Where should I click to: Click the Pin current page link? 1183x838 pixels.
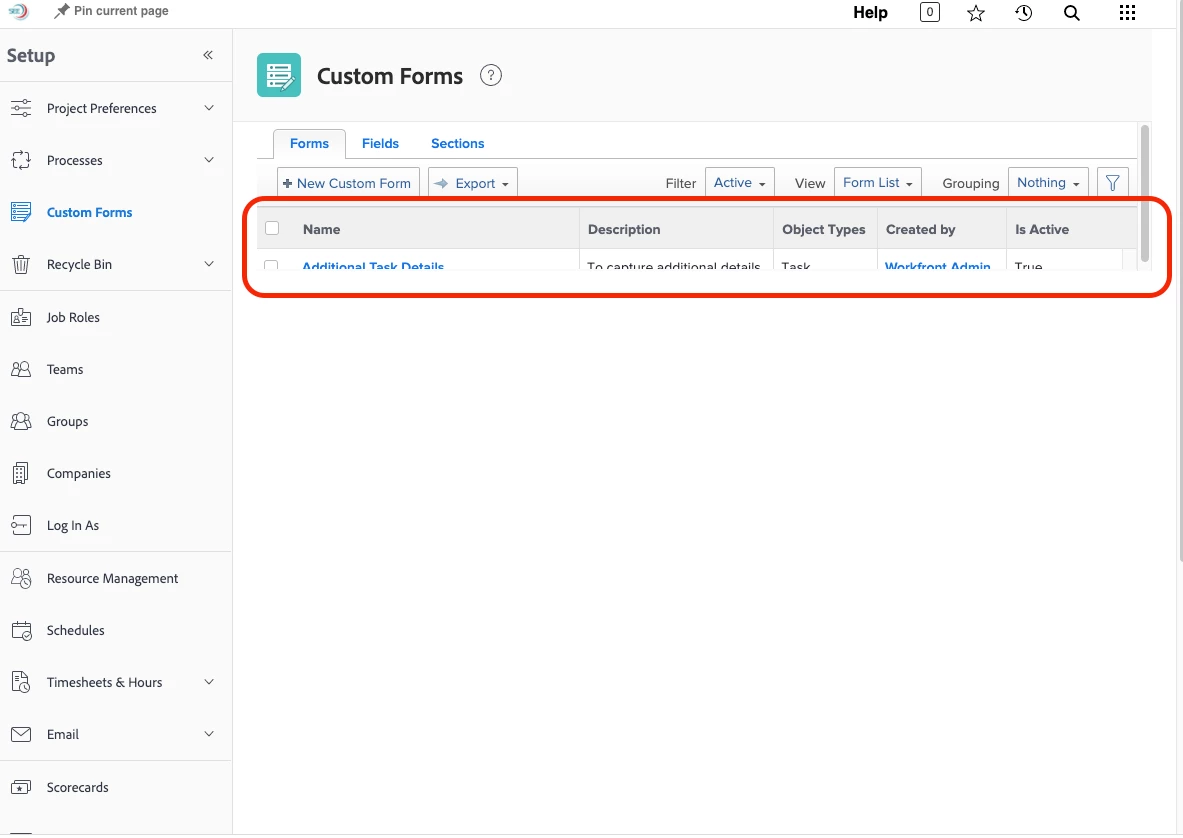pos(121,11)
